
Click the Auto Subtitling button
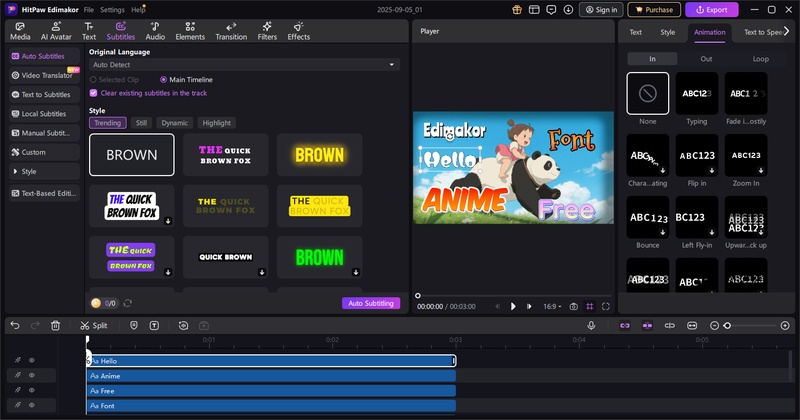point(371,303)
